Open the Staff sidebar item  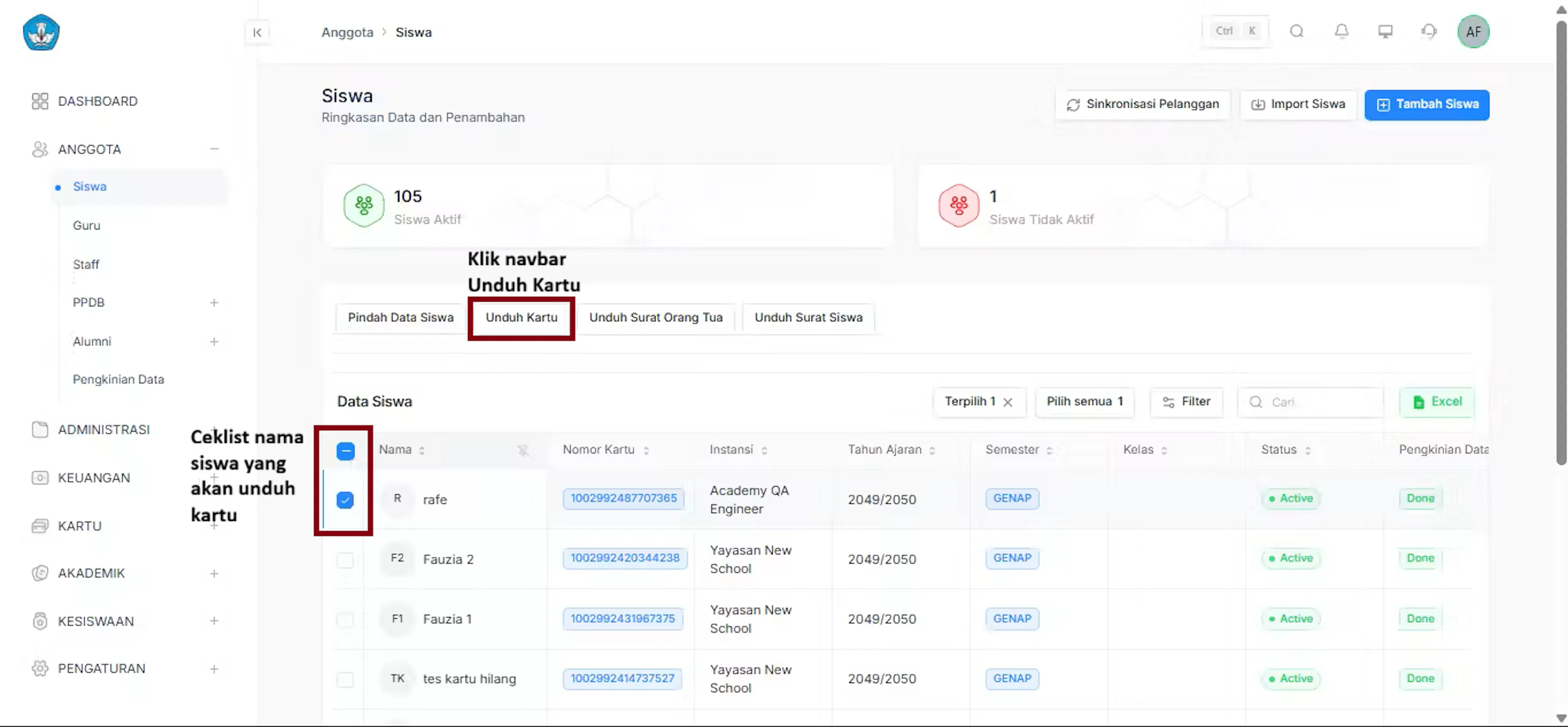86,265
